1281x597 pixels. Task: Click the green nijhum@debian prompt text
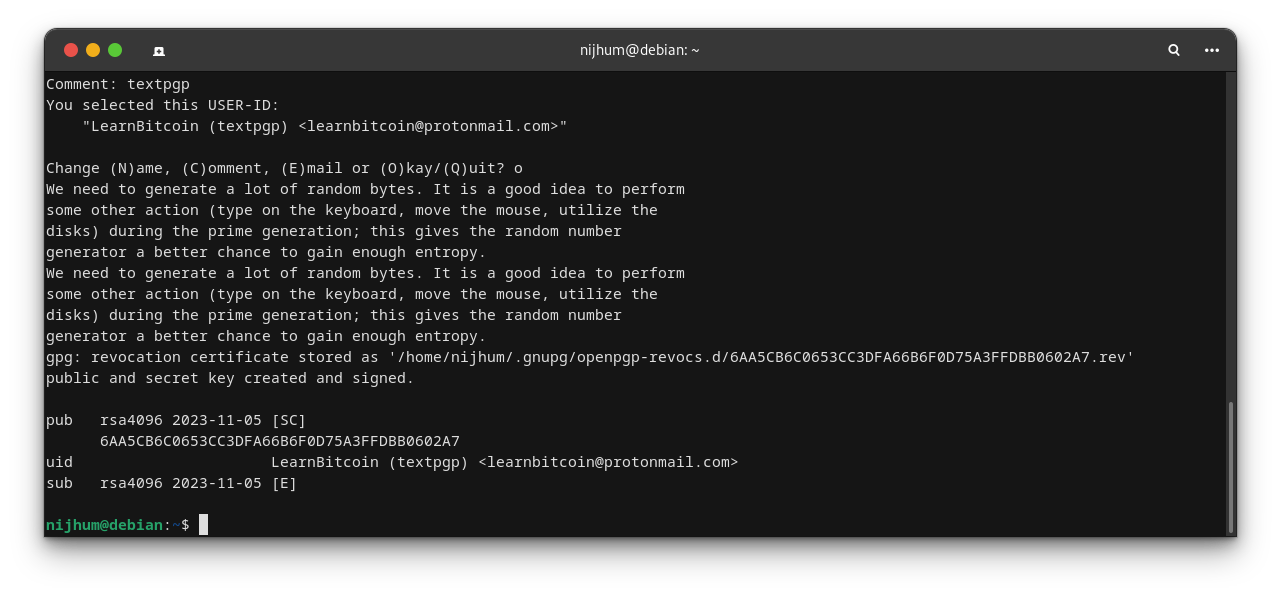tap(104, 525)
